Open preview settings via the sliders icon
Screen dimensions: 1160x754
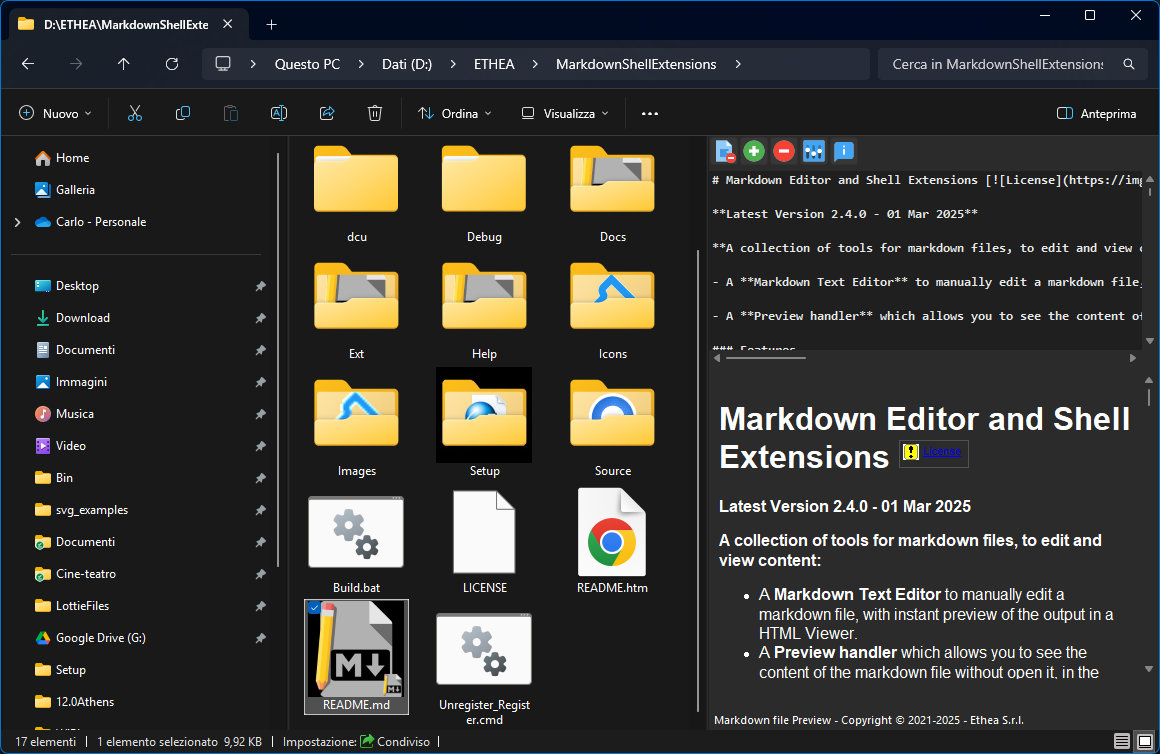pos(813,151)
